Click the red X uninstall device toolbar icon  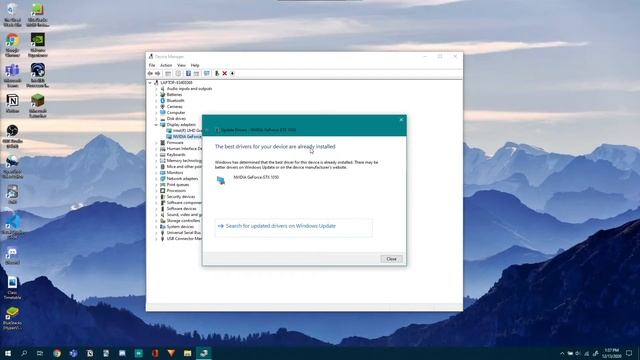click(224, 73)
